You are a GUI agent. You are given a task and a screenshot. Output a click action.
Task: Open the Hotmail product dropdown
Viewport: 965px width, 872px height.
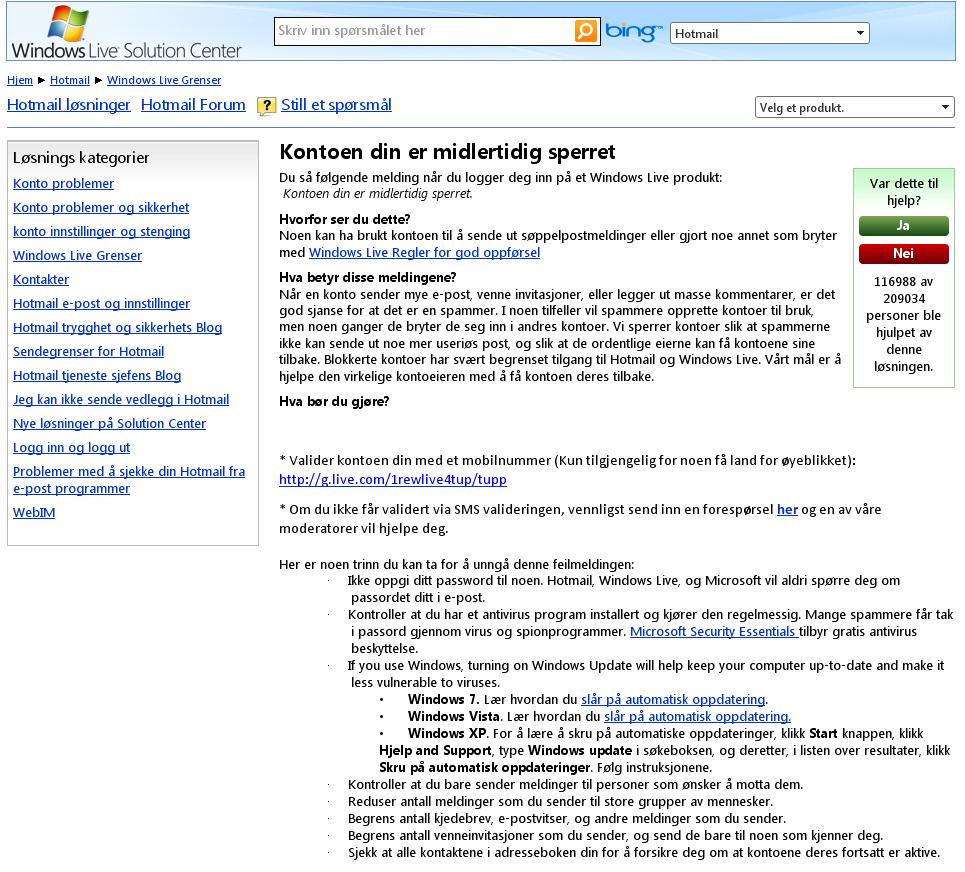pos(769,33)
